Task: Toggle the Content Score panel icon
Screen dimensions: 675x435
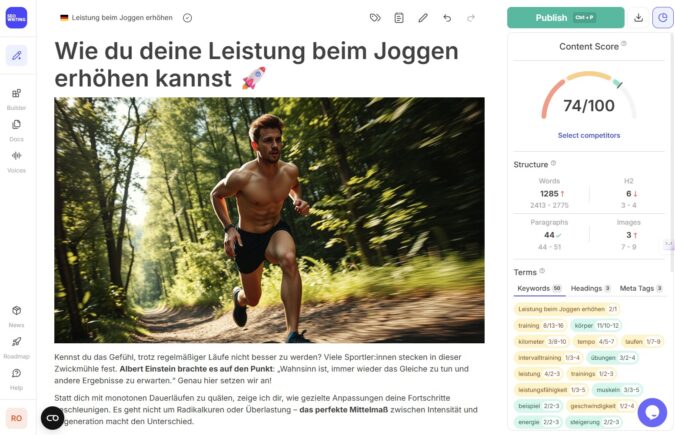Action: pos(663,18)
